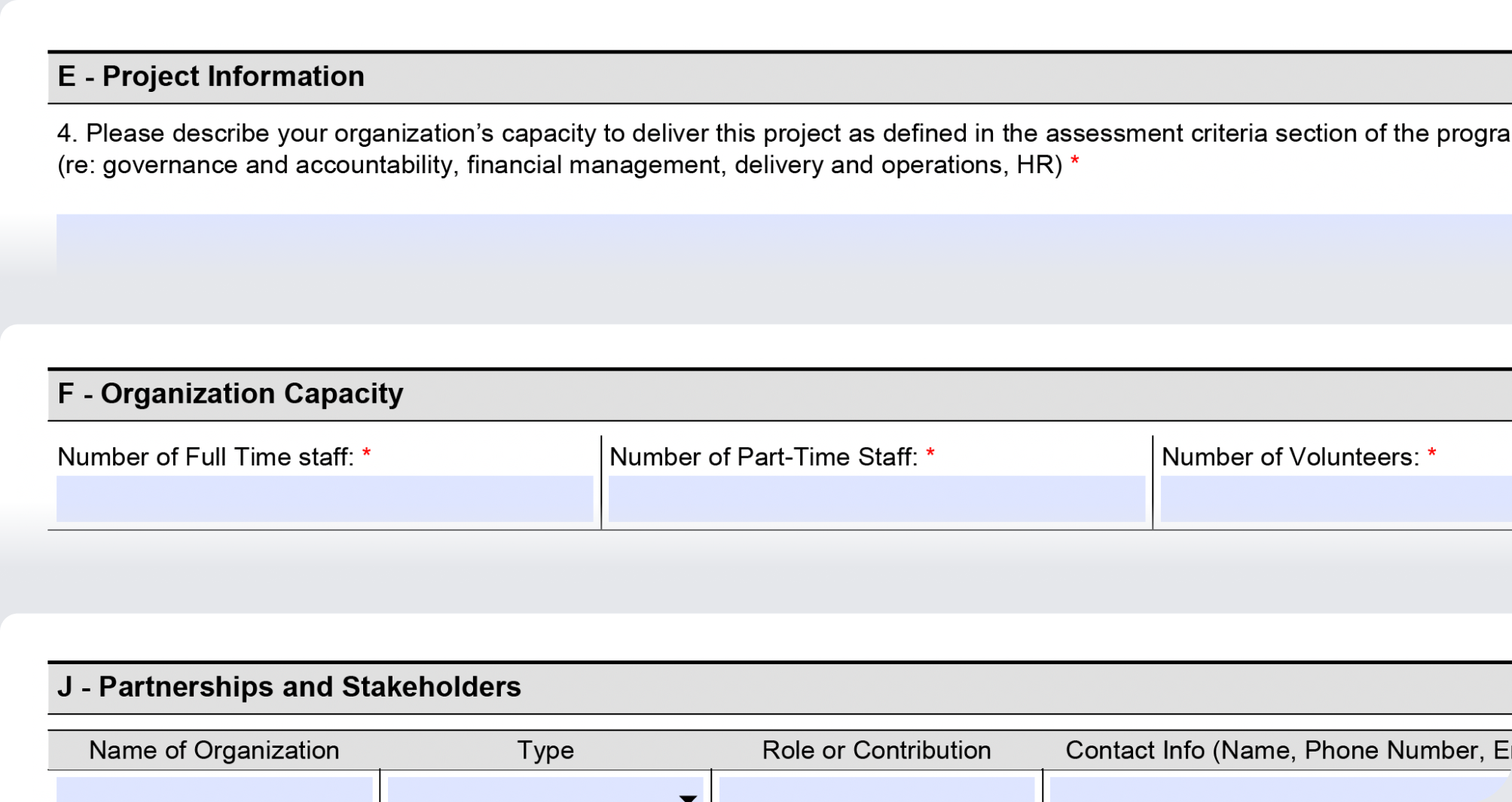This screenshot has height=802, width=1512.
Task: Click the Number of Full Time staff field
Action: click(324, 497)
